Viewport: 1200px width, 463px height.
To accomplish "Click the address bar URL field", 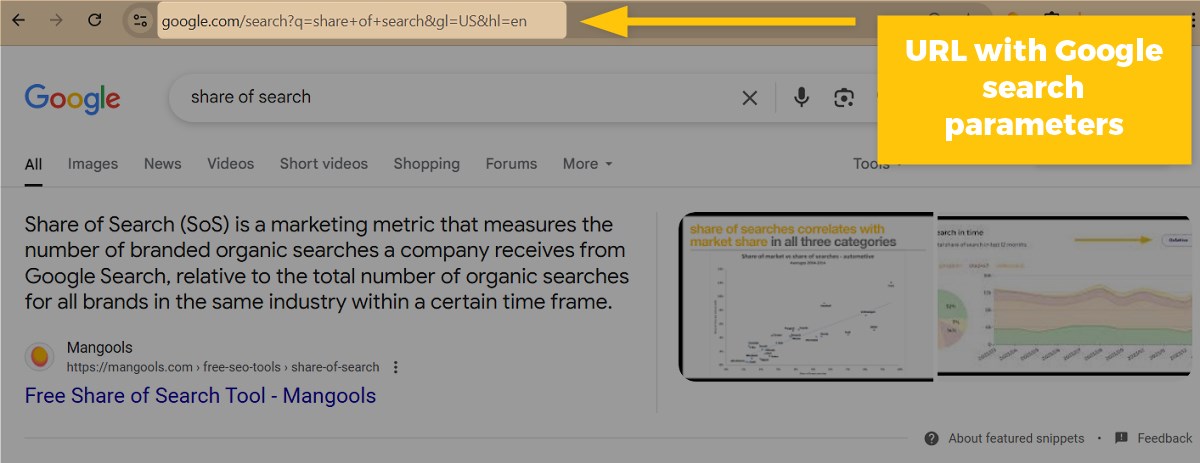I will click(x=362, y=20).
